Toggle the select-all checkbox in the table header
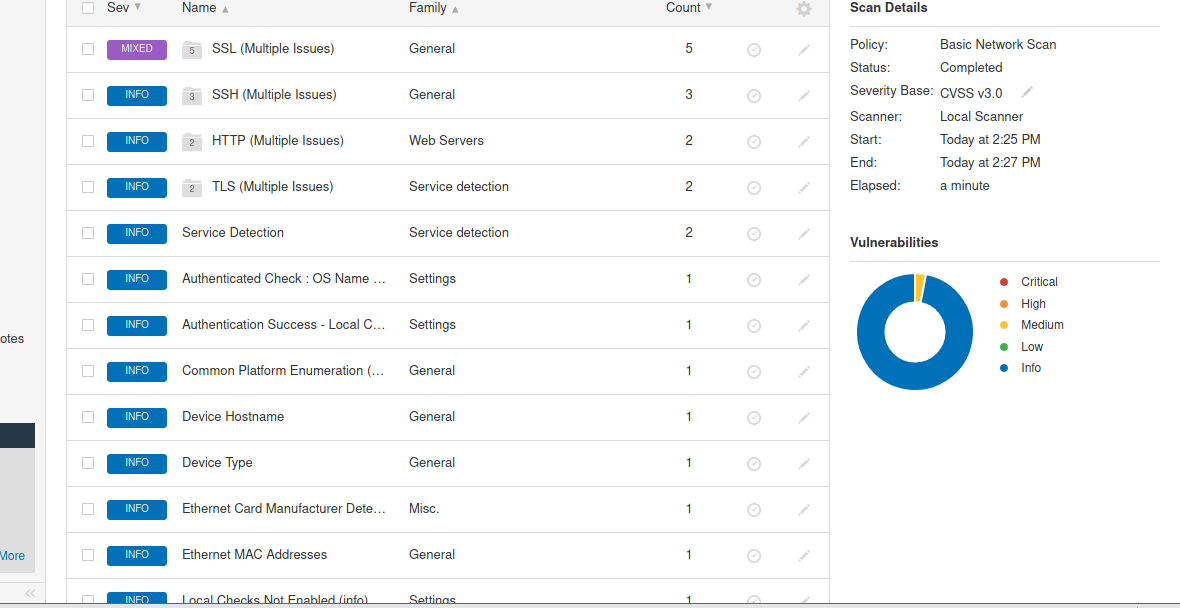 (x=88, y=8)
